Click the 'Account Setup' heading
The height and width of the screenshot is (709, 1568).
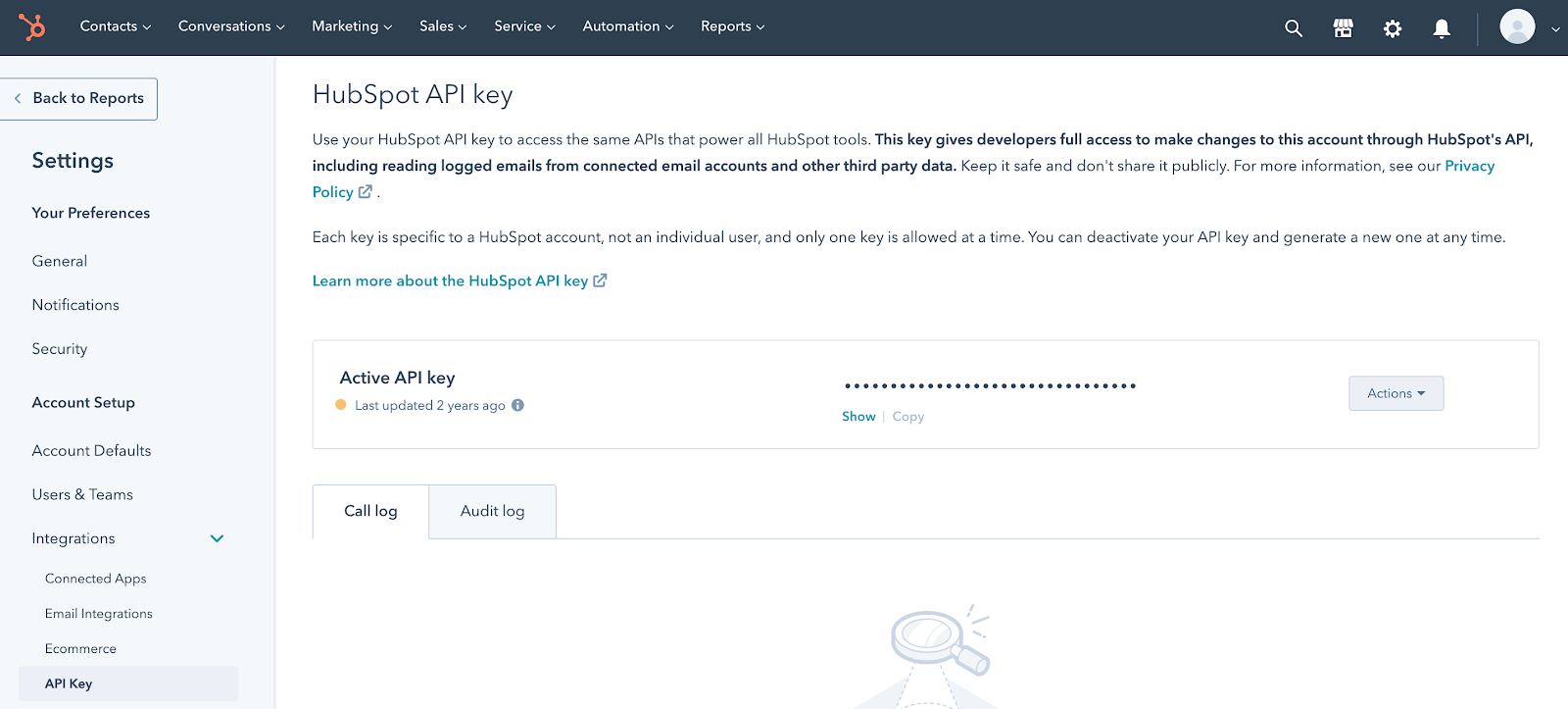coord(83,403)
